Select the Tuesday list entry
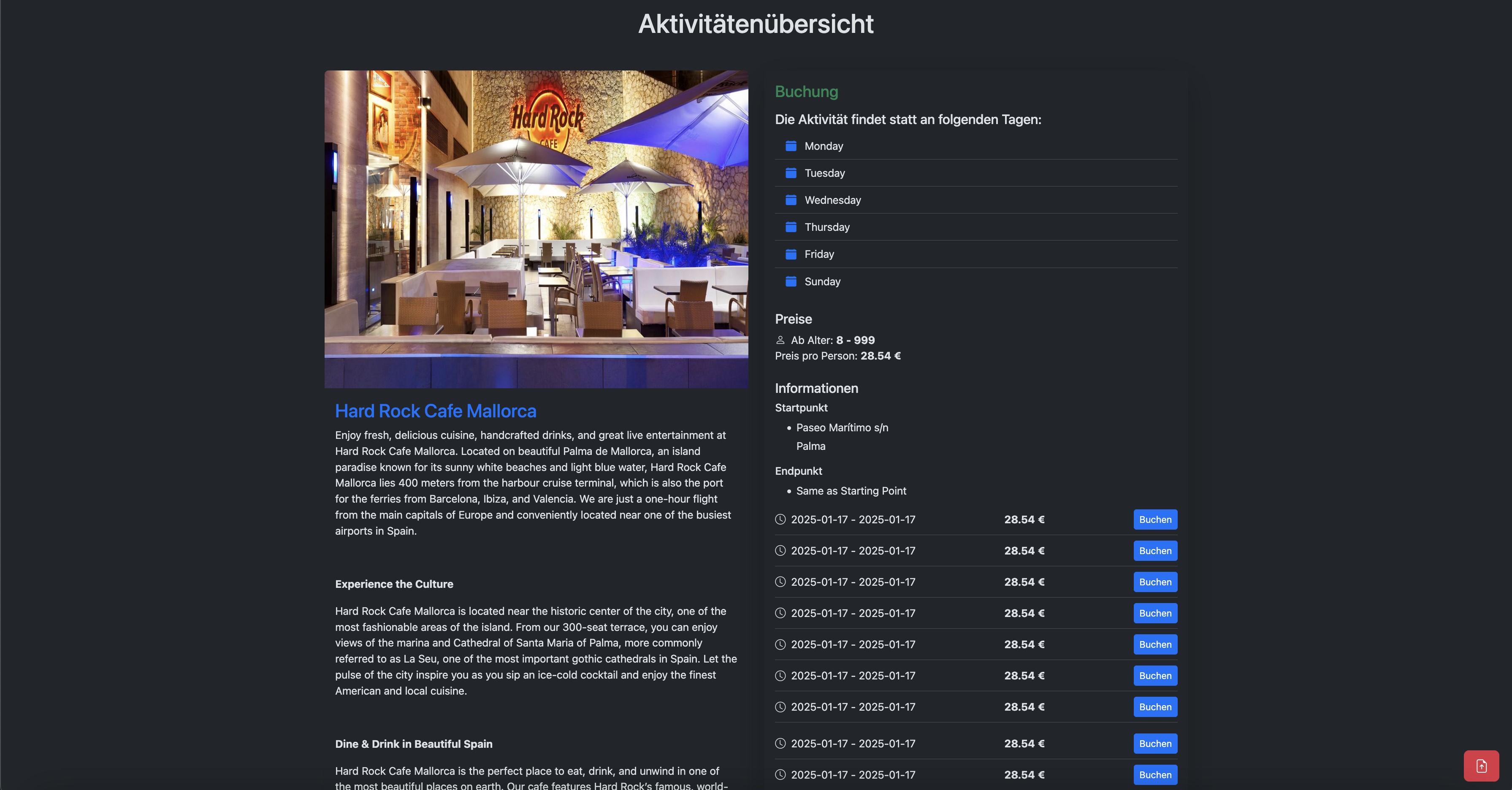1512x790 pixels. click(975, 173)
